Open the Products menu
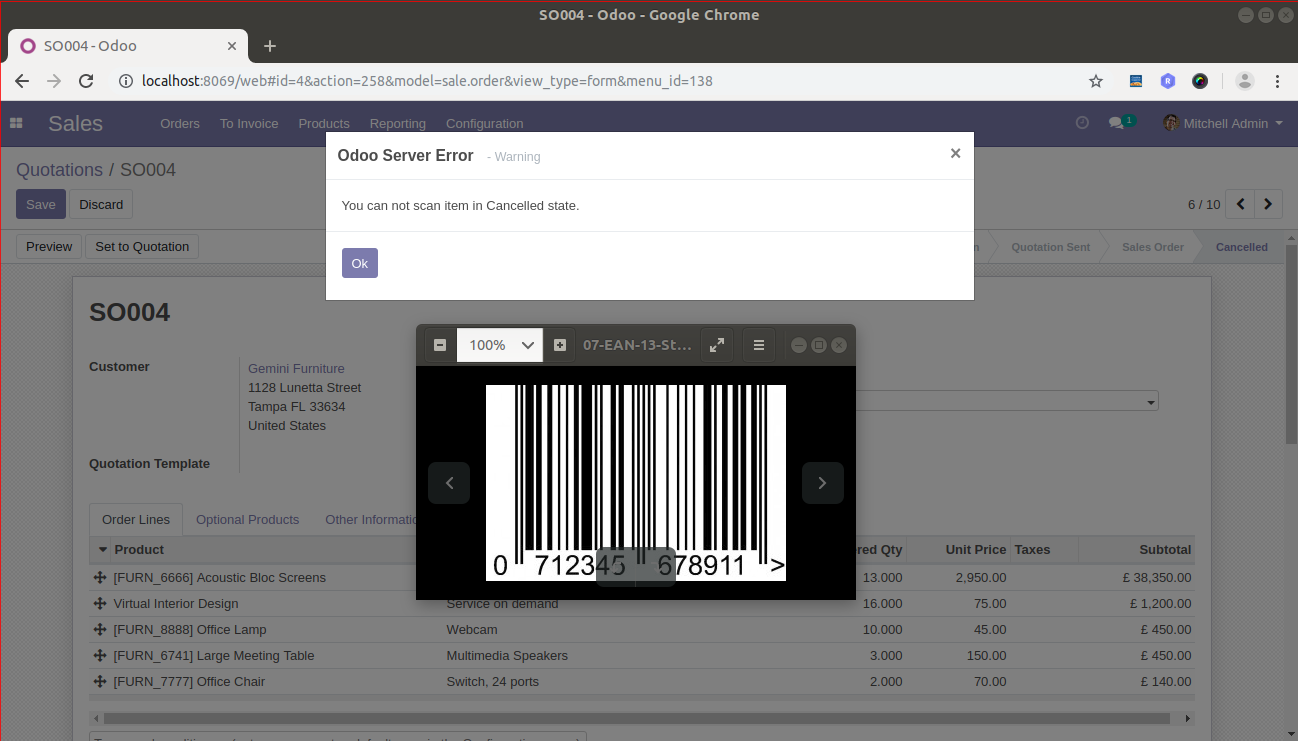Image resolution: width=1298 pixels, height=741 pixels. pyautogui.click(x=324, y=124)
